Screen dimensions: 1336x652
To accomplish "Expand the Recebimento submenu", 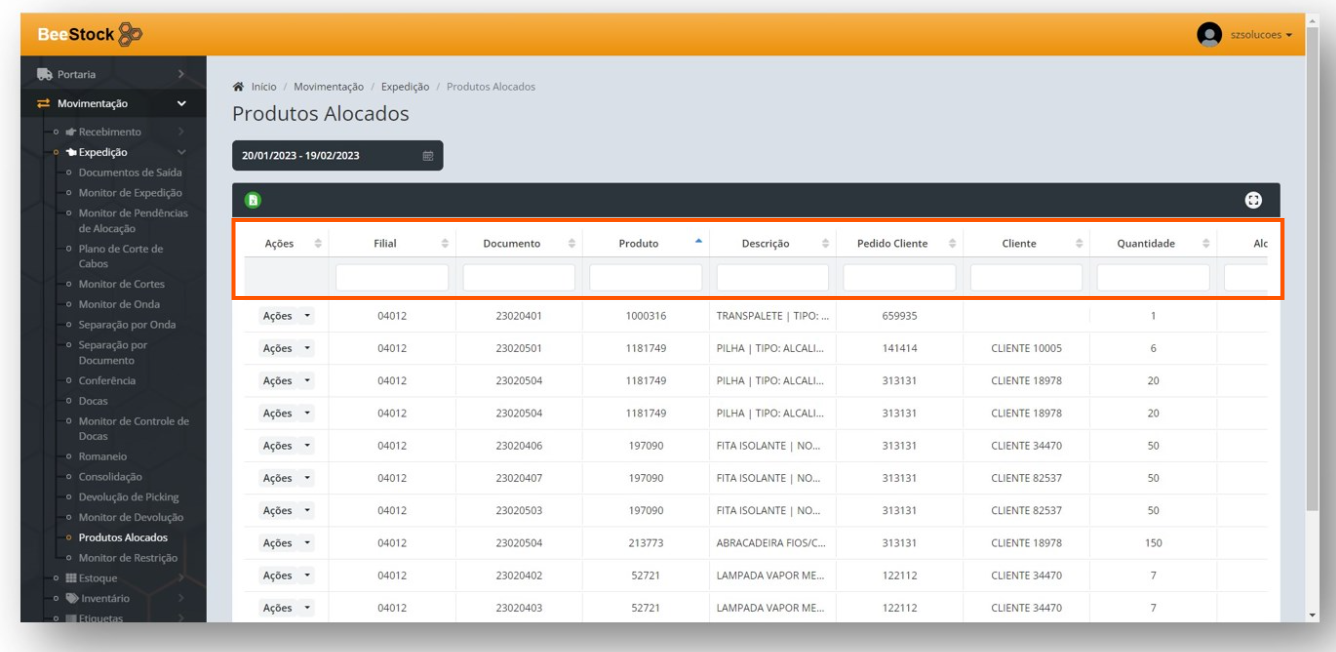I will click(110, 132).
